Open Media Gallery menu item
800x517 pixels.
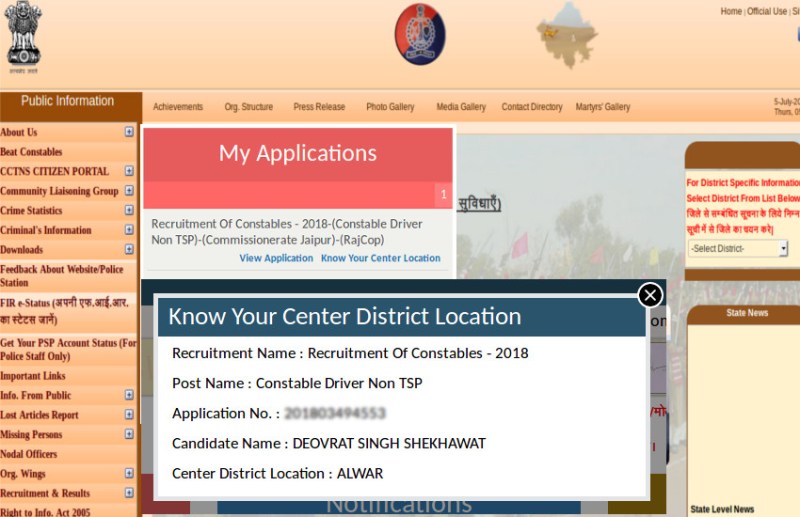pos(461,107)
